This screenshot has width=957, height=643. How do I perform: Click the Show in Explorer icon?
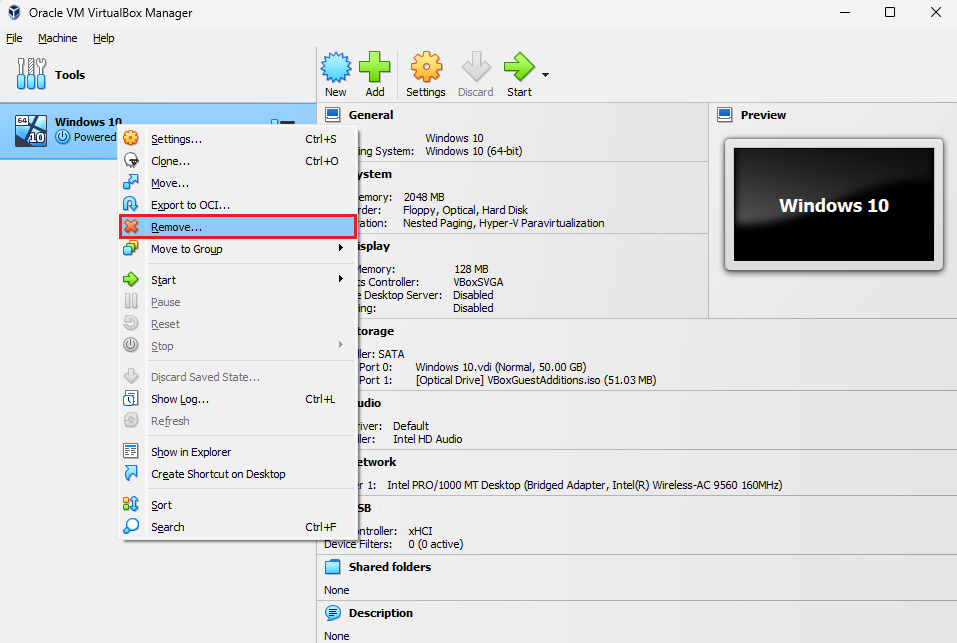[x=131, y=451]
